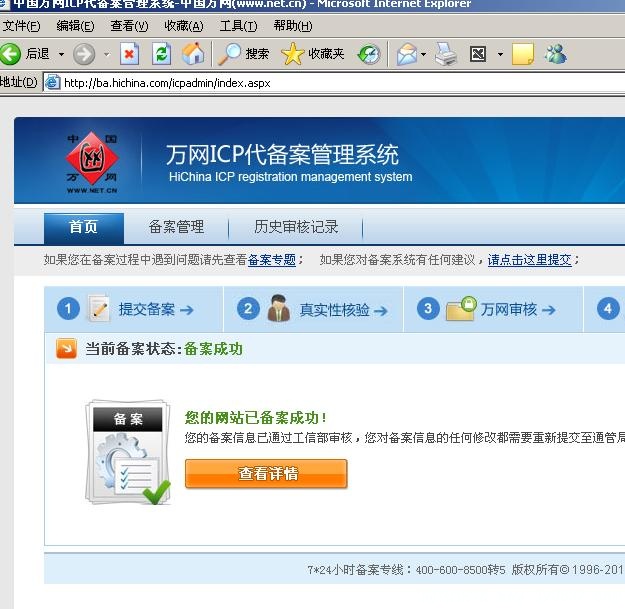Click step 3 locked folder icon
This screenshot has height=609, width=625.
[461, 308]
